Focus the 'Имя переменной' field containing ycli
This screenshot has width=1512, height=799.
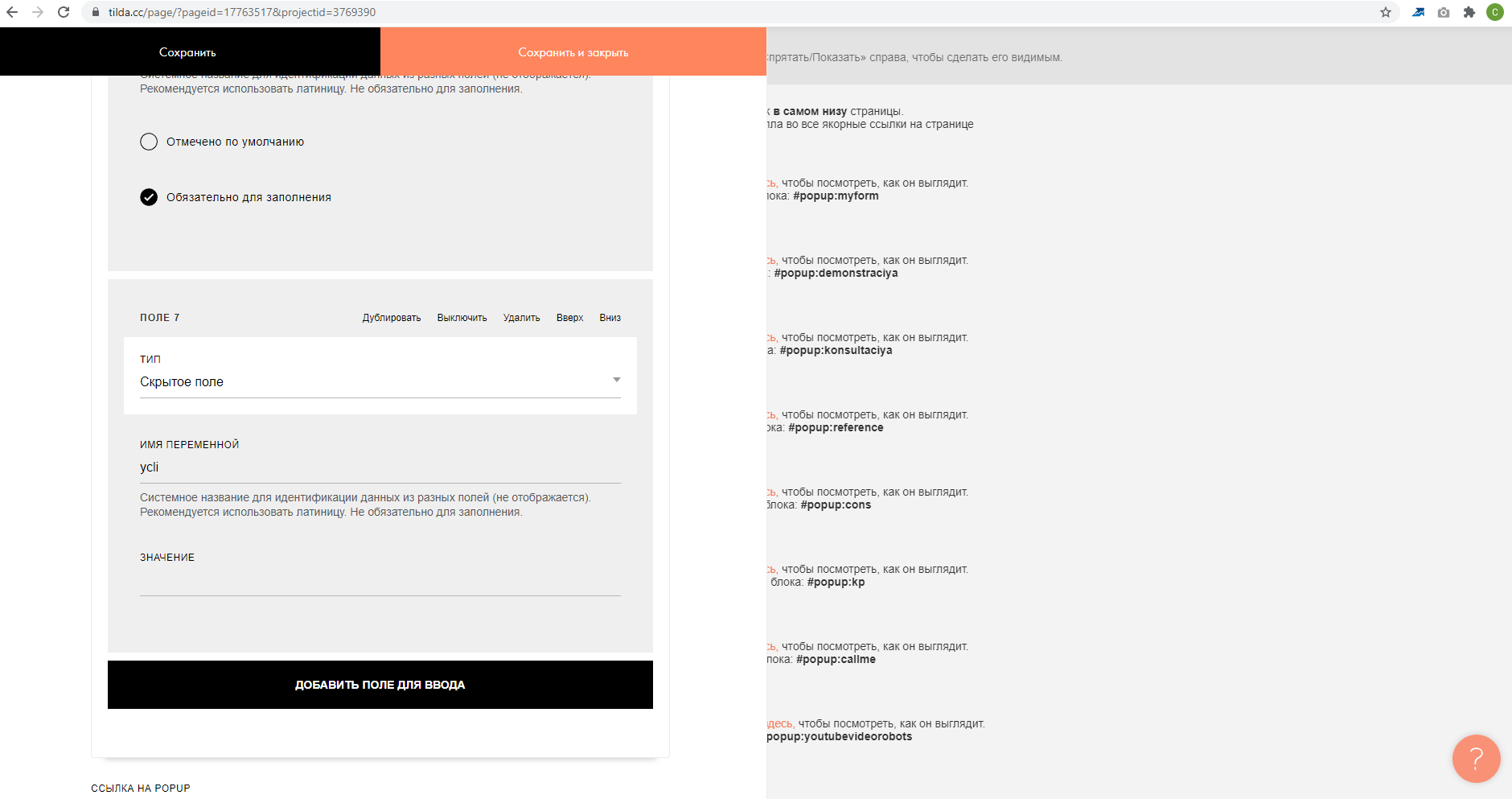pos(380,467)
